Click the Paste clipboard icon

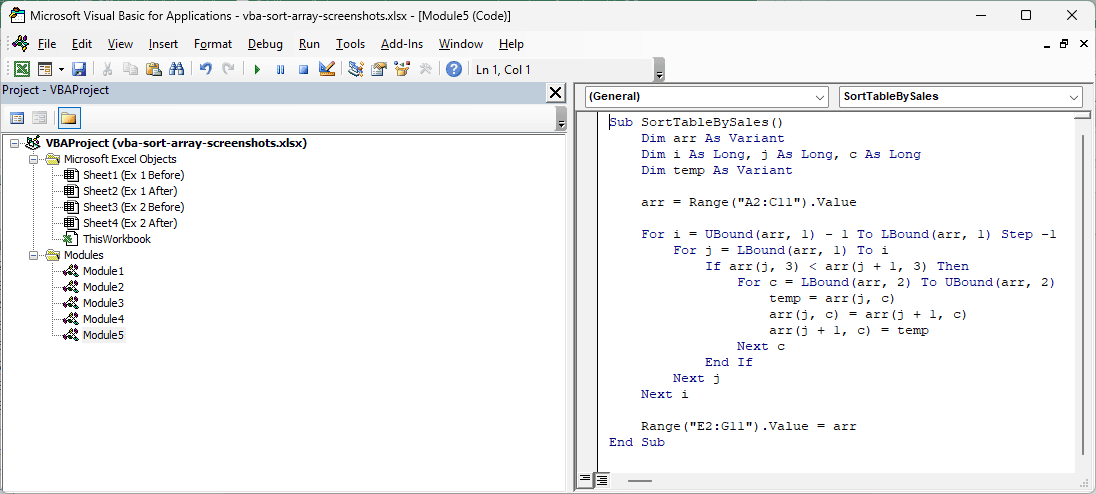point(154,69)
